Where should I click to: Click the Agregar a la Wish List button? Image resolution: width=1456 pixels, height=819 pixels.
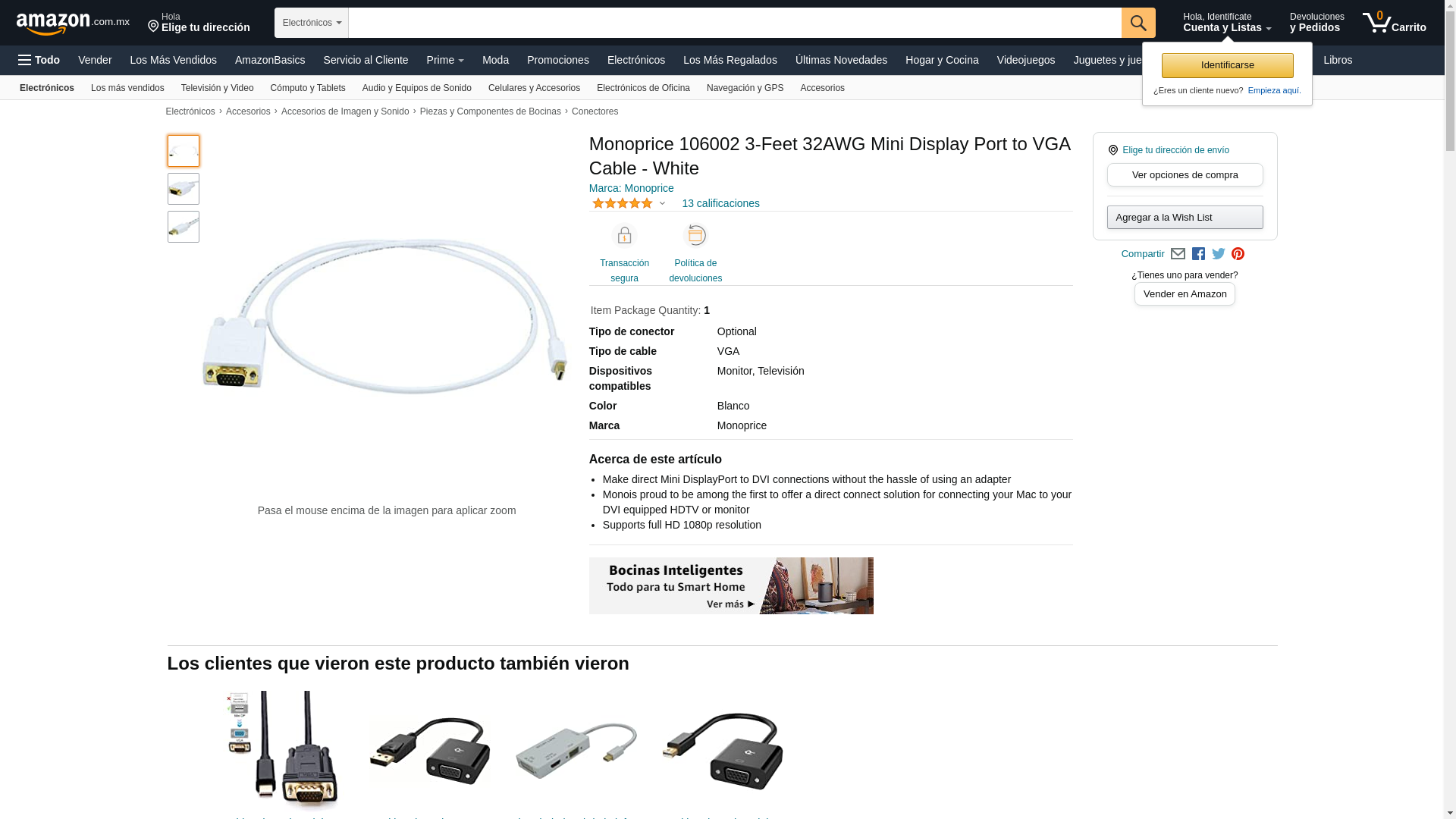[1185, 218]
